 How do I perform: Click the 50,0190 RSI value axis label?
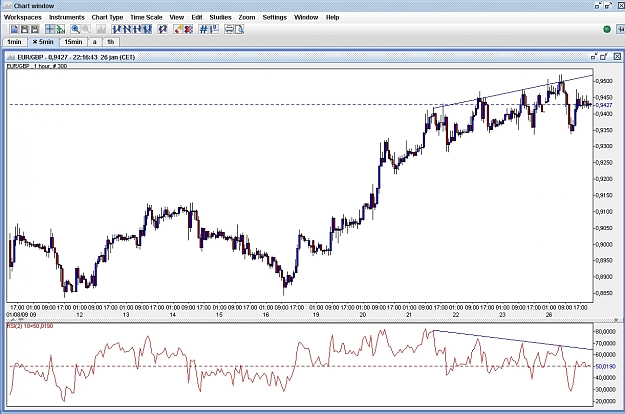pyautogui.click(x=605, y=366)
